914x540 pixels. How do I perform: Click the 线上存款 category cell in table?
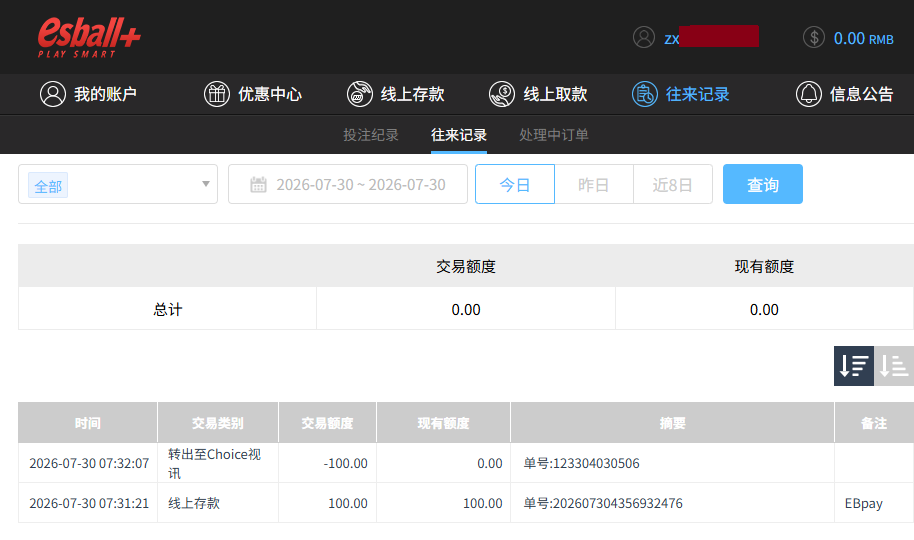(x=217, y=503)
